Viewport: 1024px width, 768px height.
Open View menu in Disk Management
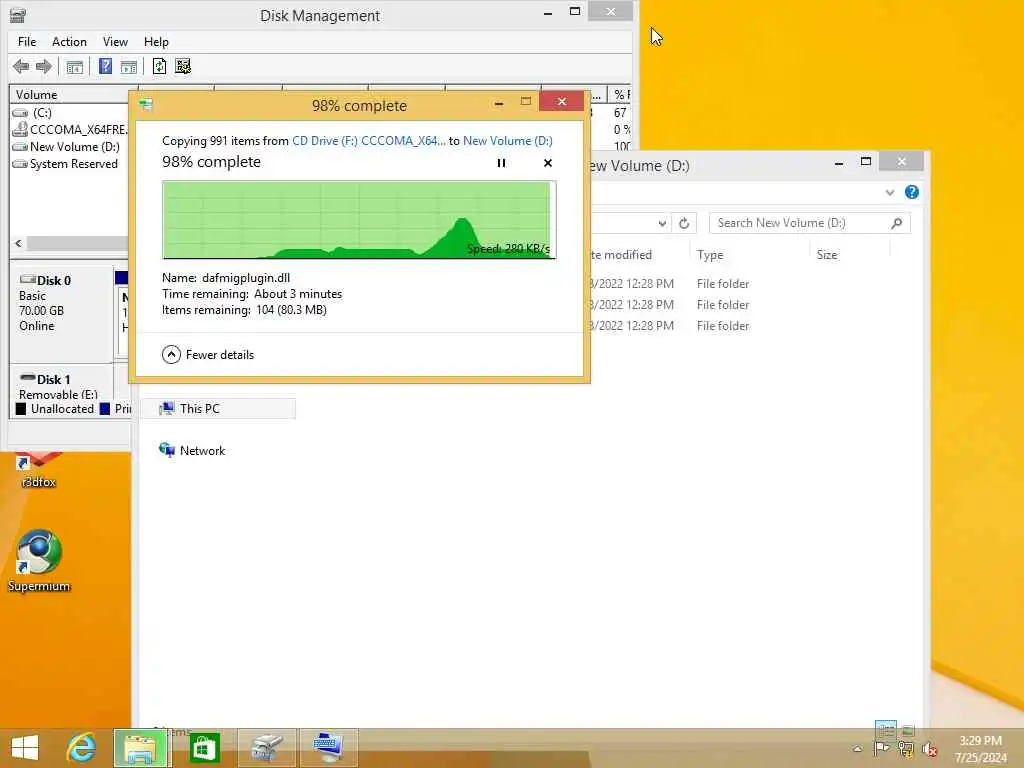point(115,42)
